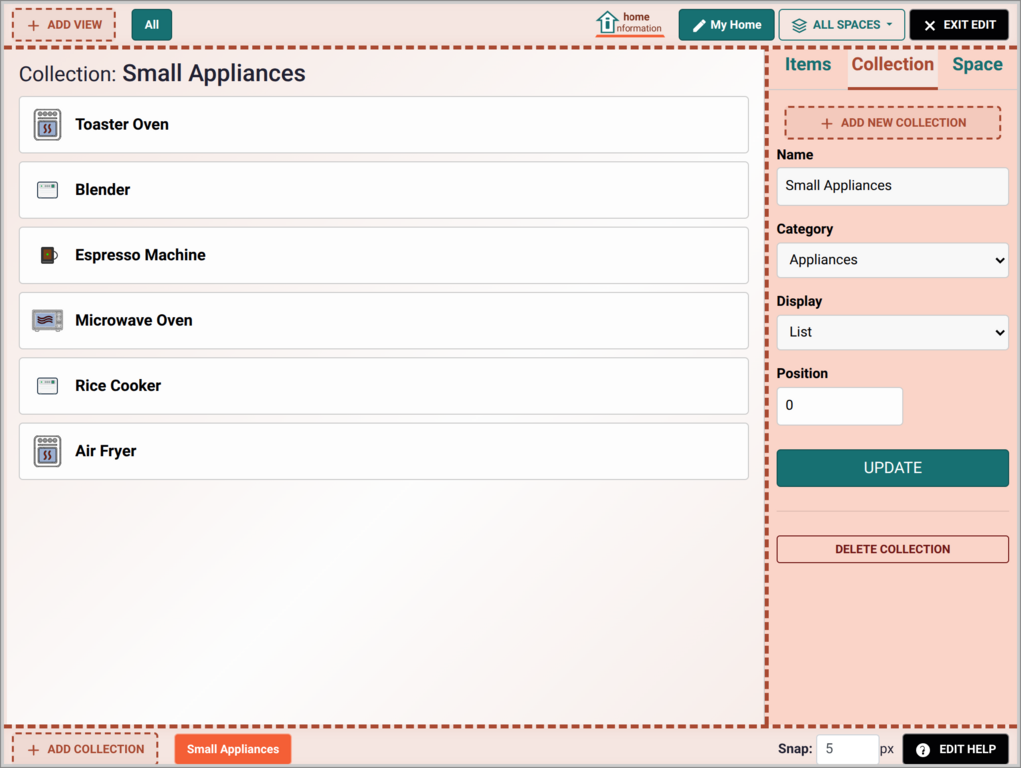Select the Collection tab
The height and width of the screenshot is (768, 1021).
click(x=892, y=64)
